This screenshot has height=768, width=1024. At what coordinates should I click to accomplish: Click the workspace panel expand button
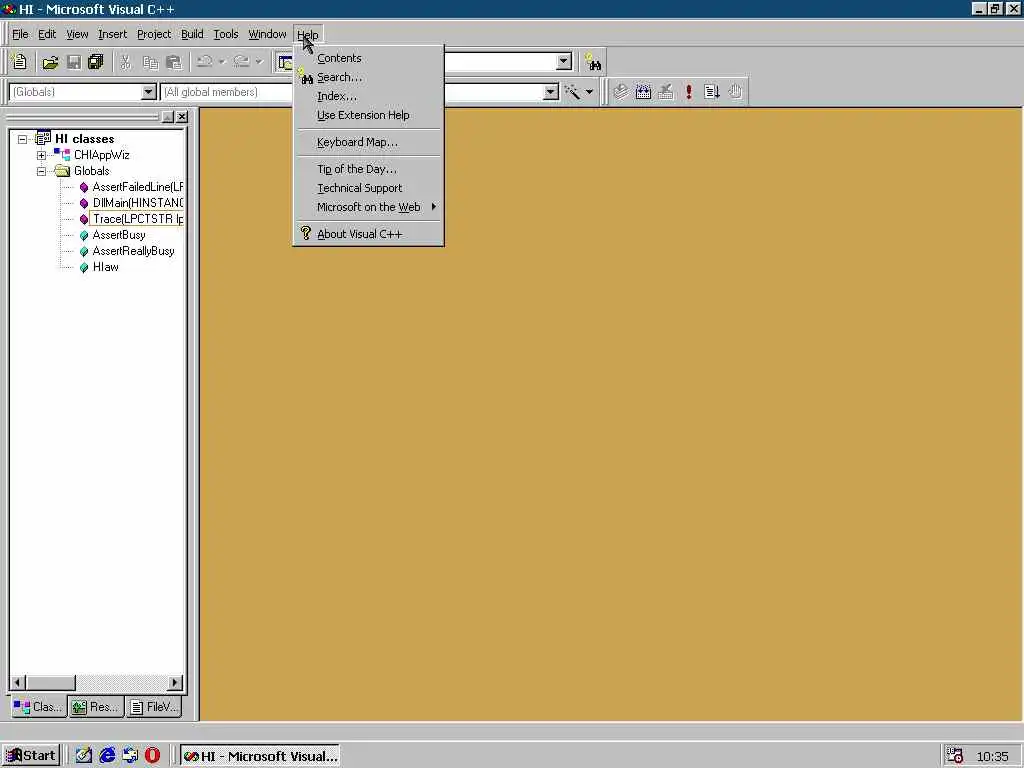pos(168,116)
